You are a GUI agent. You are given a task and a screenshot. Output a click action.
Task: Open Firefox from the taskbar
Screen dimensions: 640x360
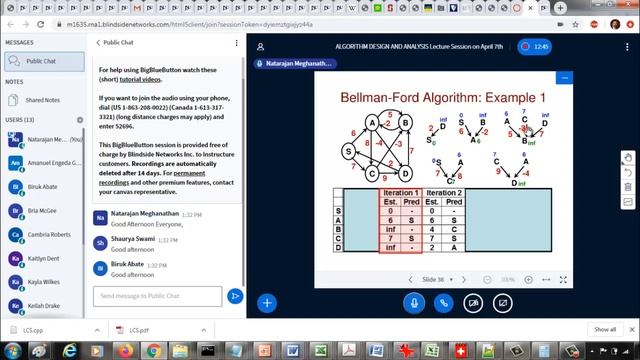125,351
